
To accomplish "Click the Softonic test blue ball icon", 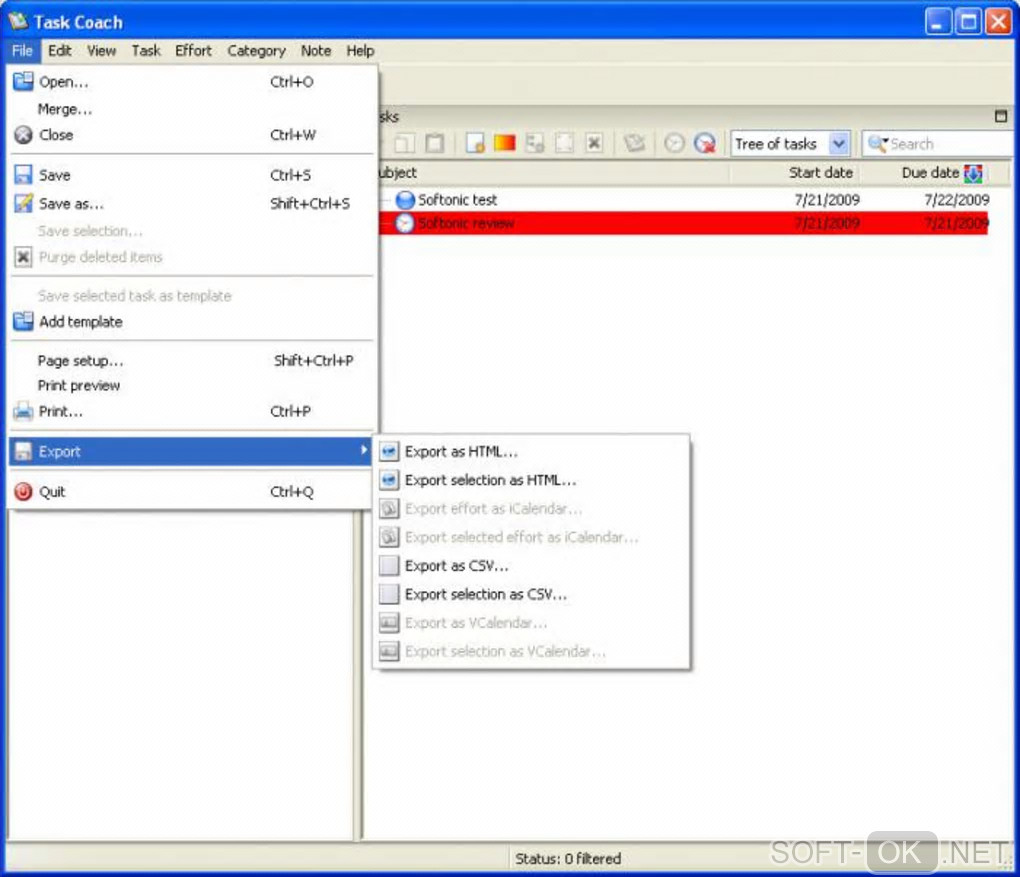I will (405, 200).
